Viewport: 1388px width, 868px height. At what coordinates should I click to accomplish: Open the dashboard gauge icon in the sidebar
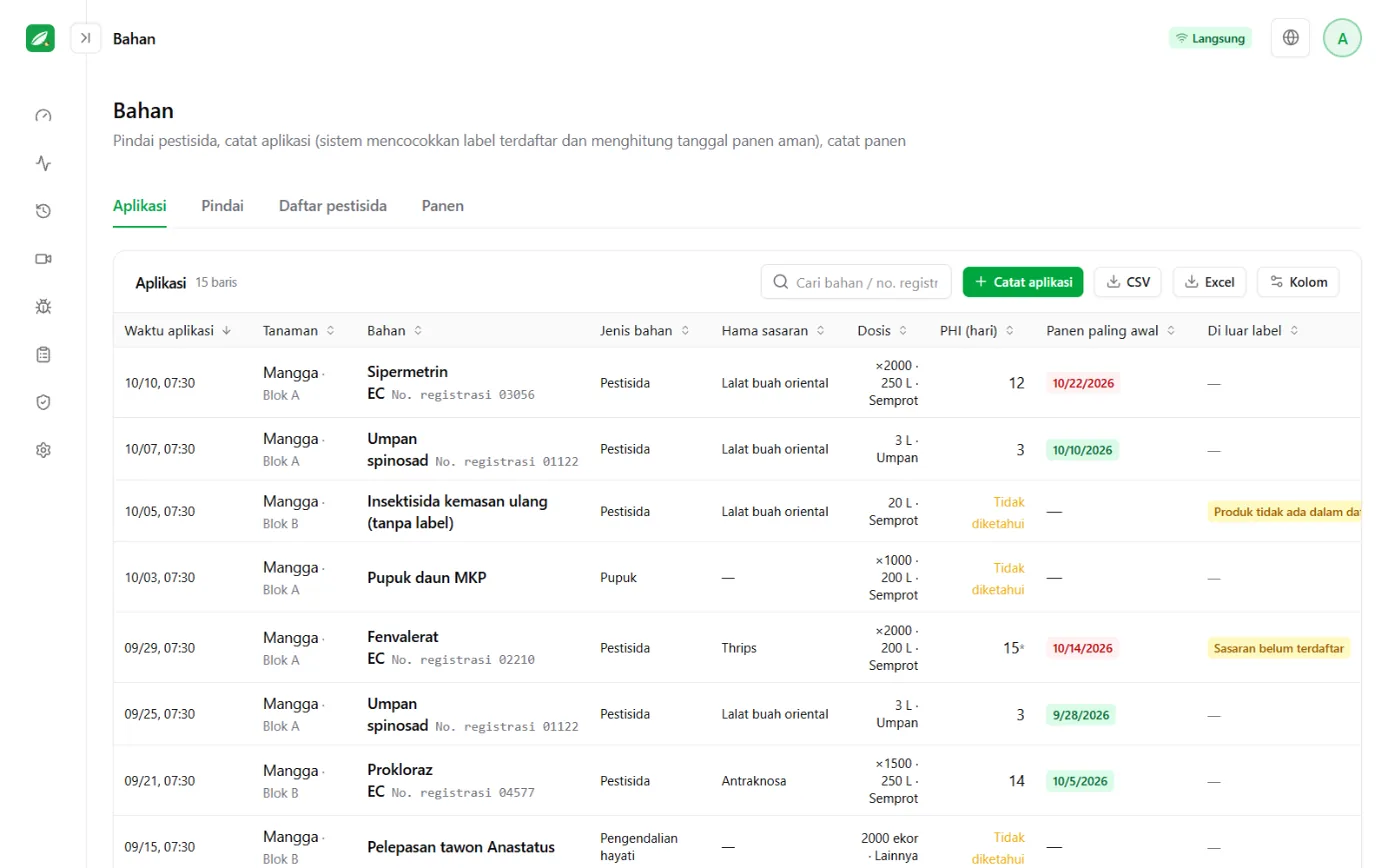pyautogui.click(x=43, y=115)
